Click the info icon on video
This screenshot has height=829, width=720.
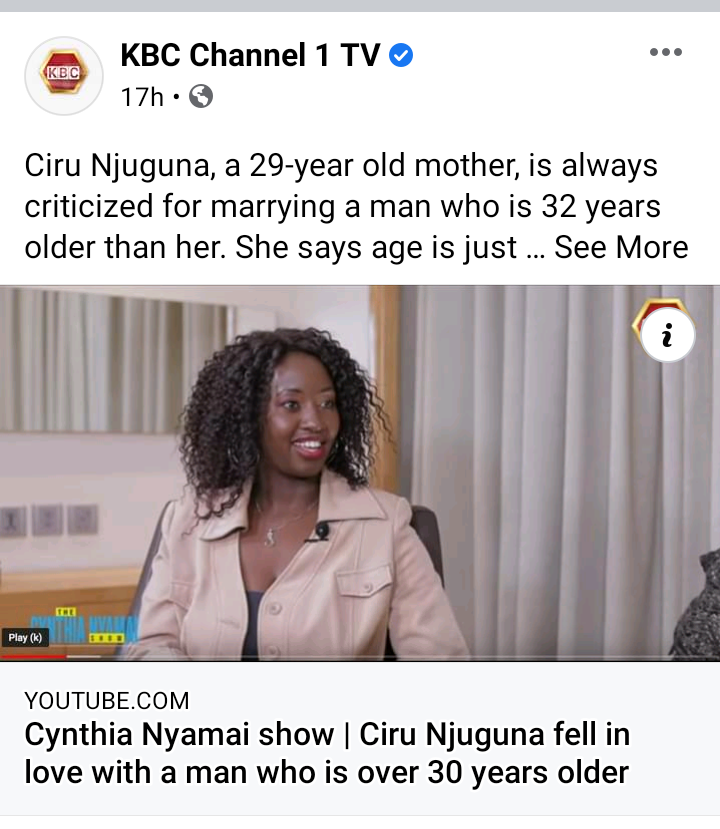pyautogui.click(x=668, y=335)
